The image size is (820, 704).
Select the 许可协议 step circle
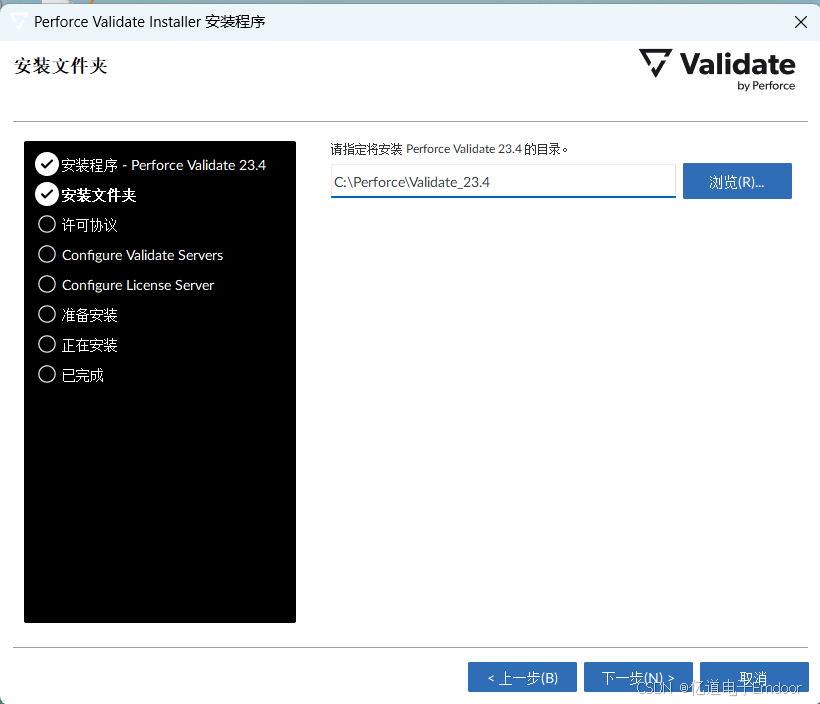46,224
